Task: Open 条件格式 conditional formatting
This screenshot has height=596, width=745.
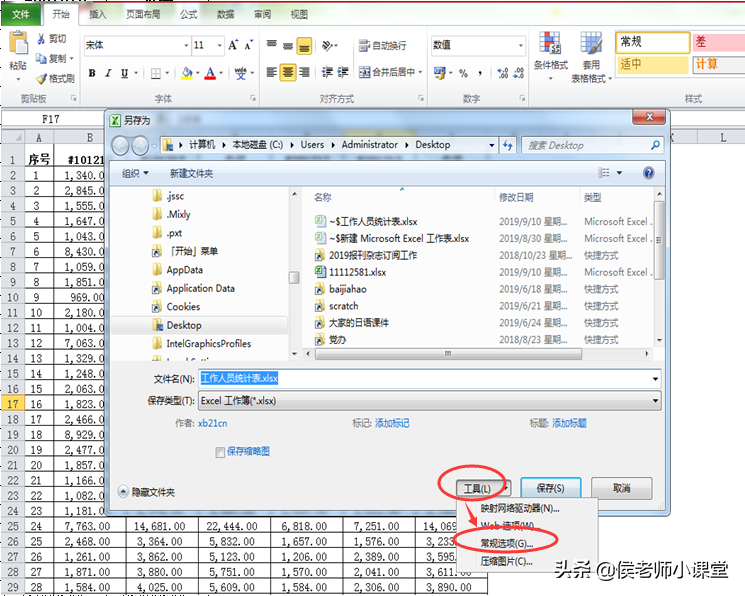Action: 550,55
